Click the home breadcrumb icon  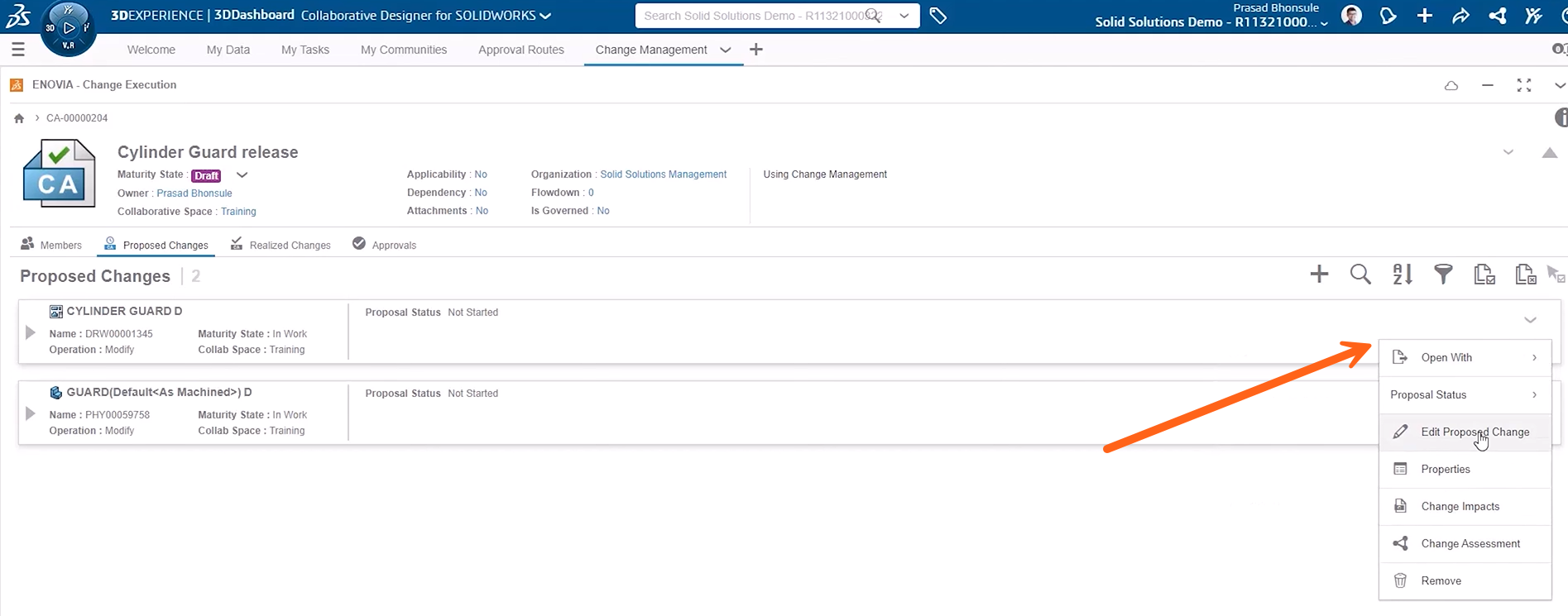coord(19,118)
